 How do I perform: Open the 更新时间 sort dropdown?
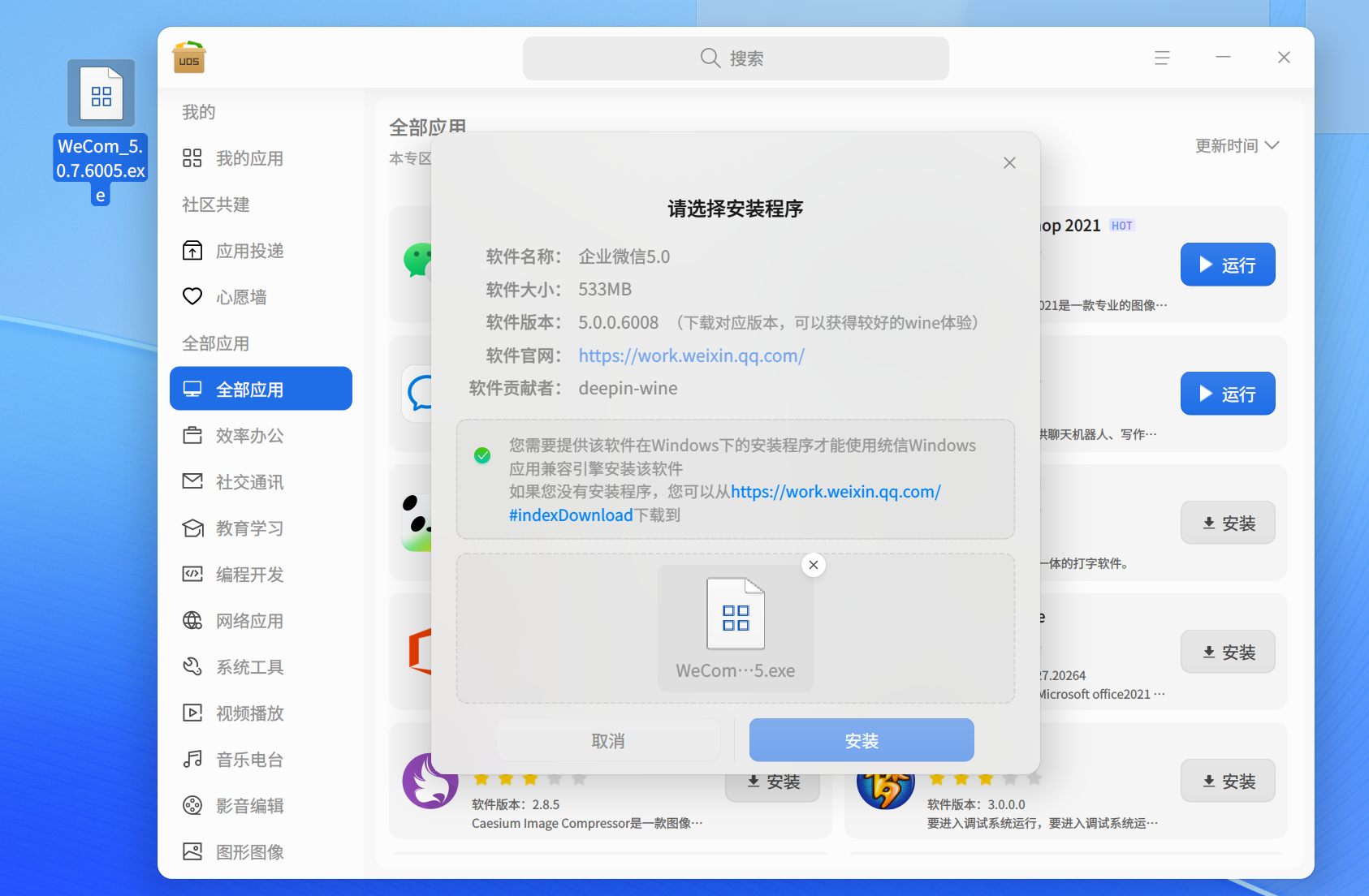[1237, 146]
